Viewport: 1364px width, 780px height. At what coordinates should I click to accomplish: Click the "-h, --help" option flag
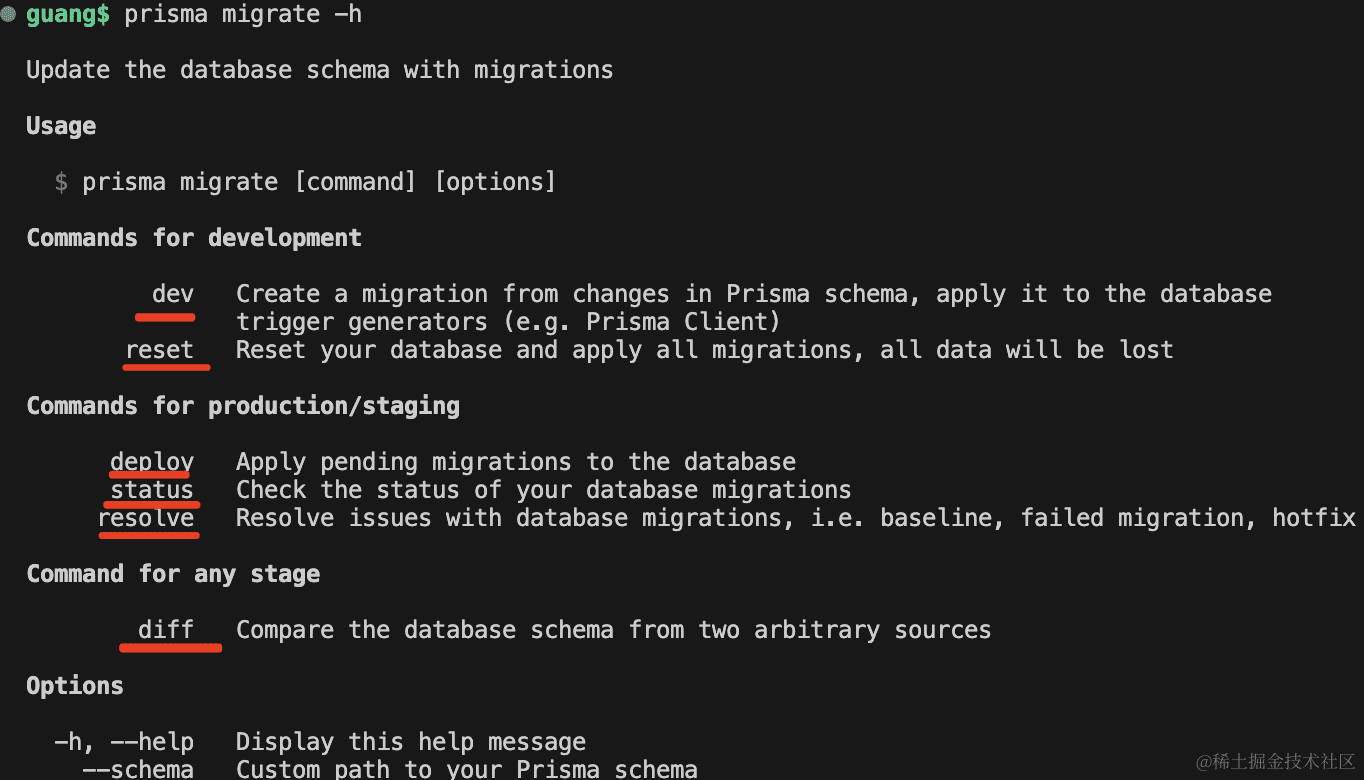coord(124,742)
